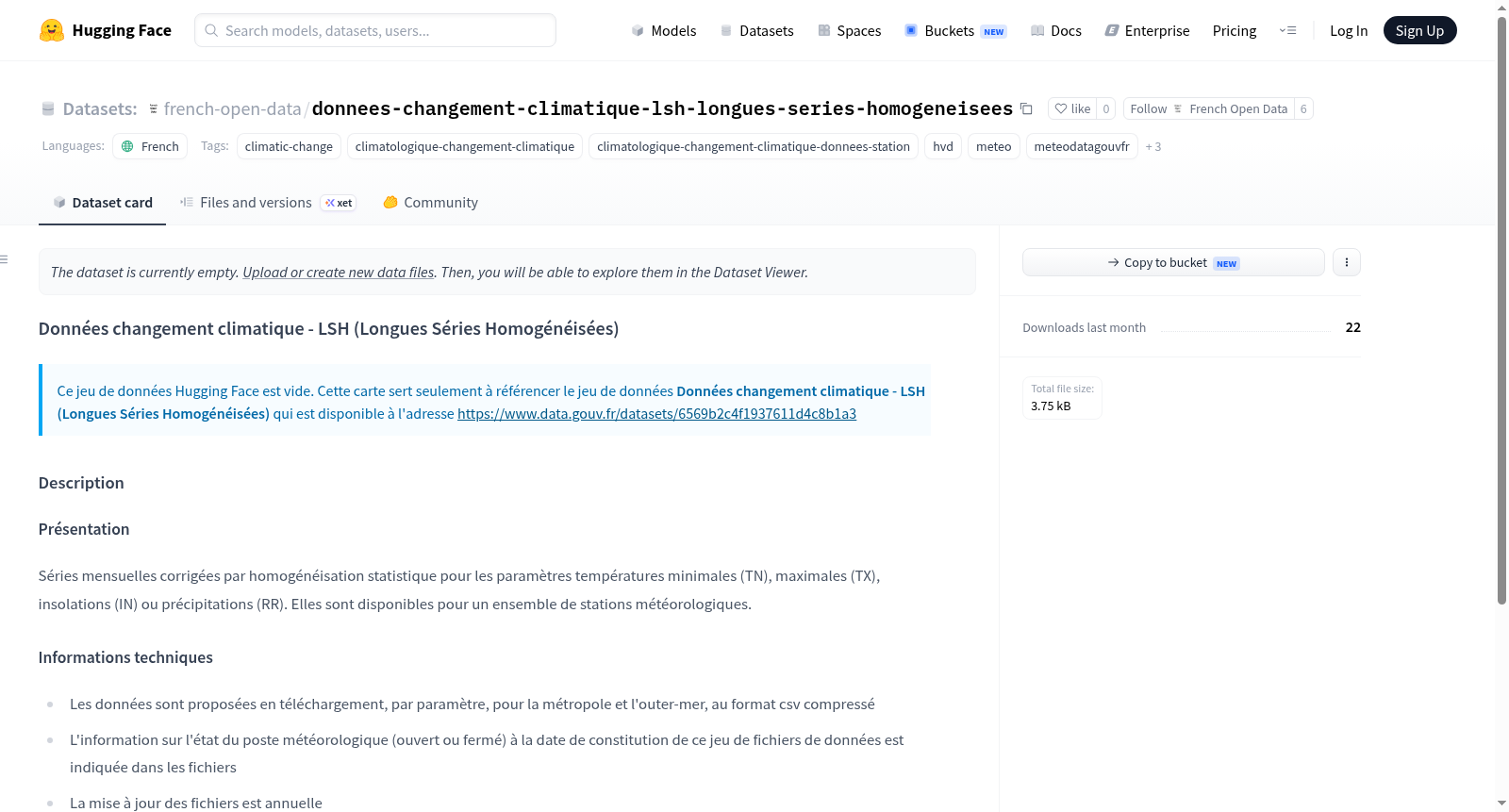The width and height of the screenshot is (1509, 812).
Task: Click the climatologique-changement-climatique-donnees-station tag
Action: pos(754,146)
